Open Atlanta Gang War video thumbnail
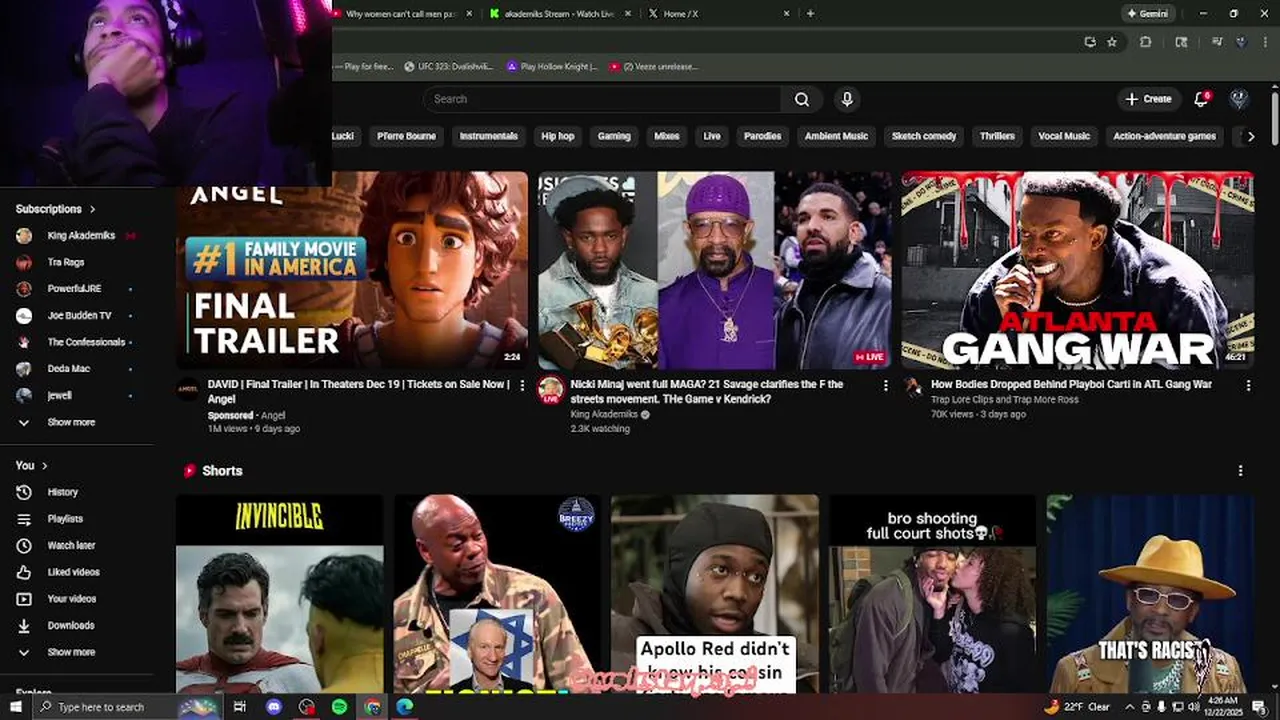The height and width of the screenshot is (720, 1280). point(1077,270)
